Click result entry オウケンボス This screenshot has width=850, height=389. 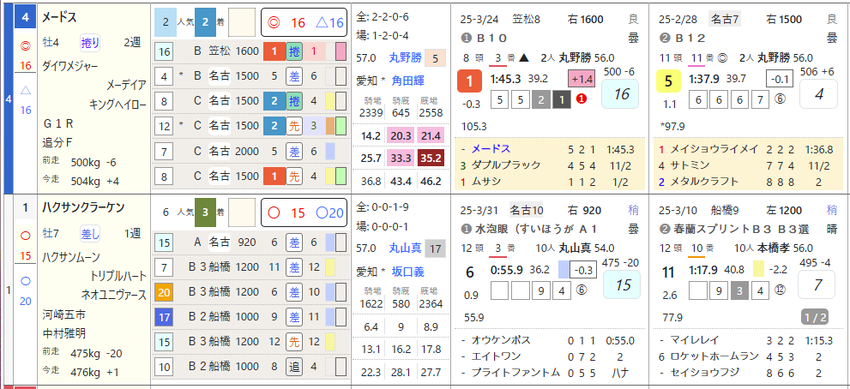[501, 340]
